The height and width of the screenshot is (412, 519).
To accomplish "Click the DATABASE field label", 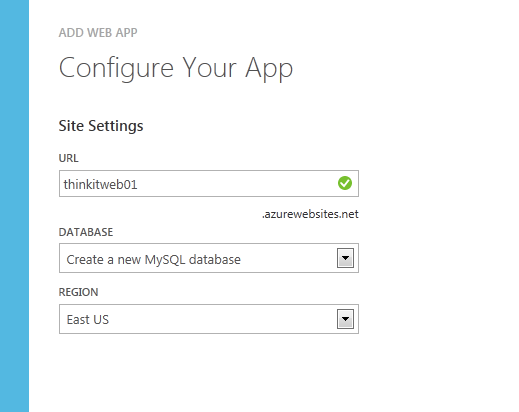I will 86,232.
